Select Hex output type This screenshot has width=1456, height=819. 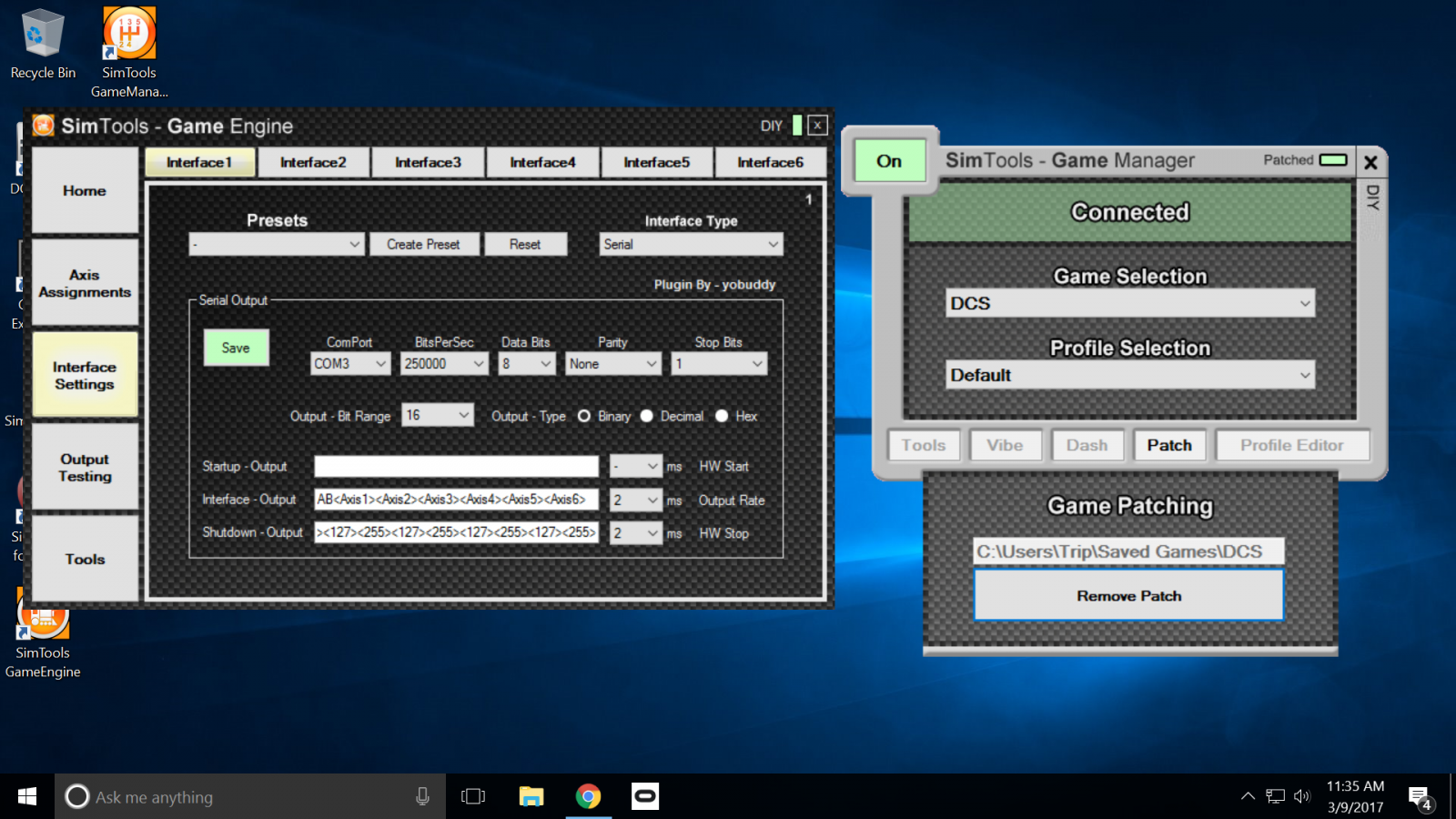coord(722,416)
